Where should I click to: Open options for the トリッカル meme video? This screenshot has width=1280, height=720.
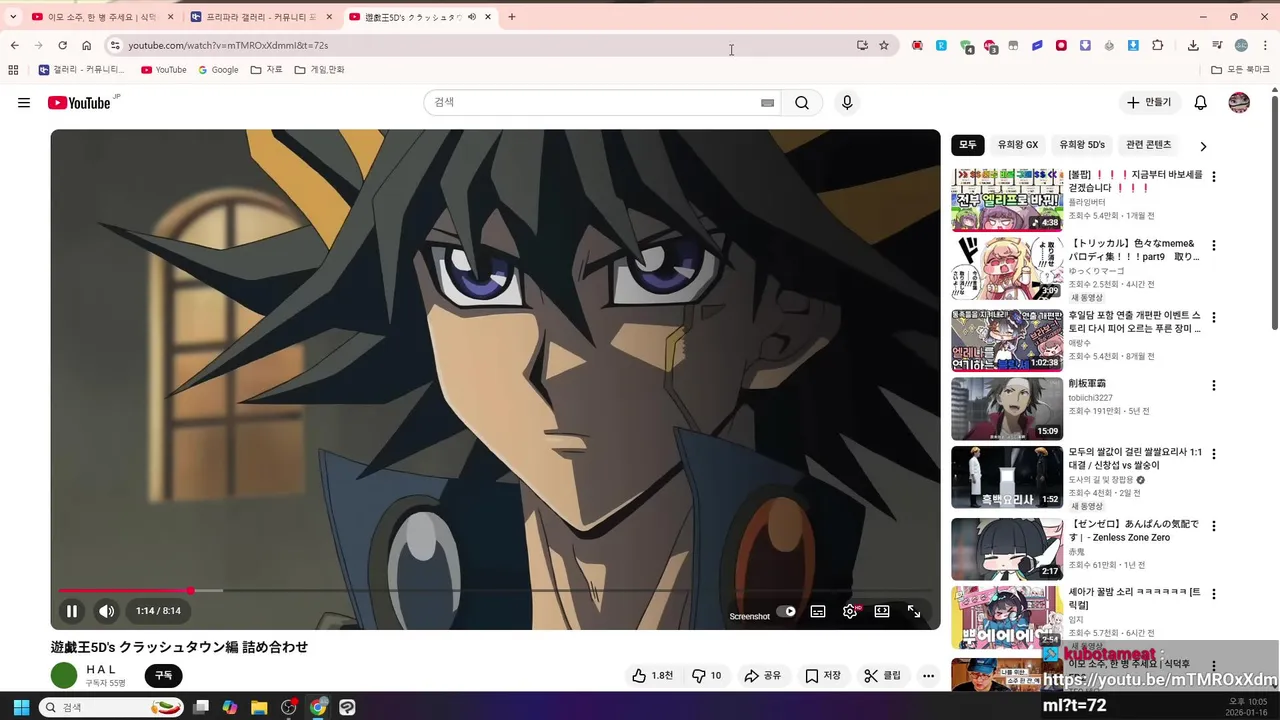tap(1214, 245)
